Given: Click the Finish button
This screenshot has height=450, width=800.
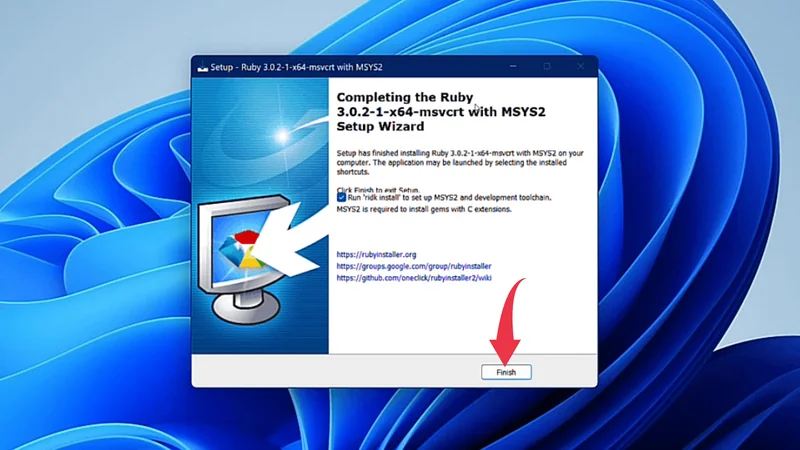Looking at the screenshot, I should point(505,371).
